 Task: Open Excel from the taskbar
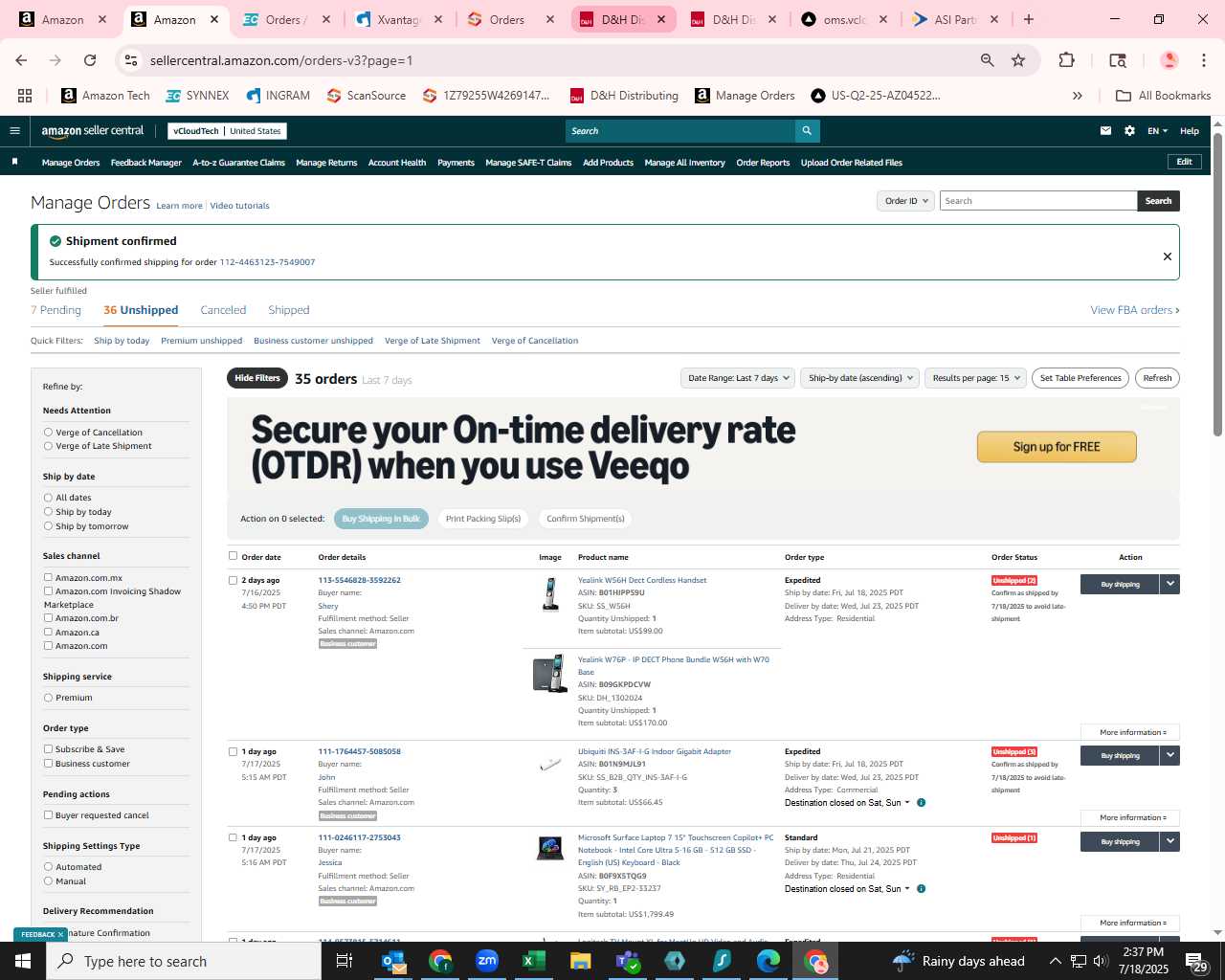coord(533,961)
